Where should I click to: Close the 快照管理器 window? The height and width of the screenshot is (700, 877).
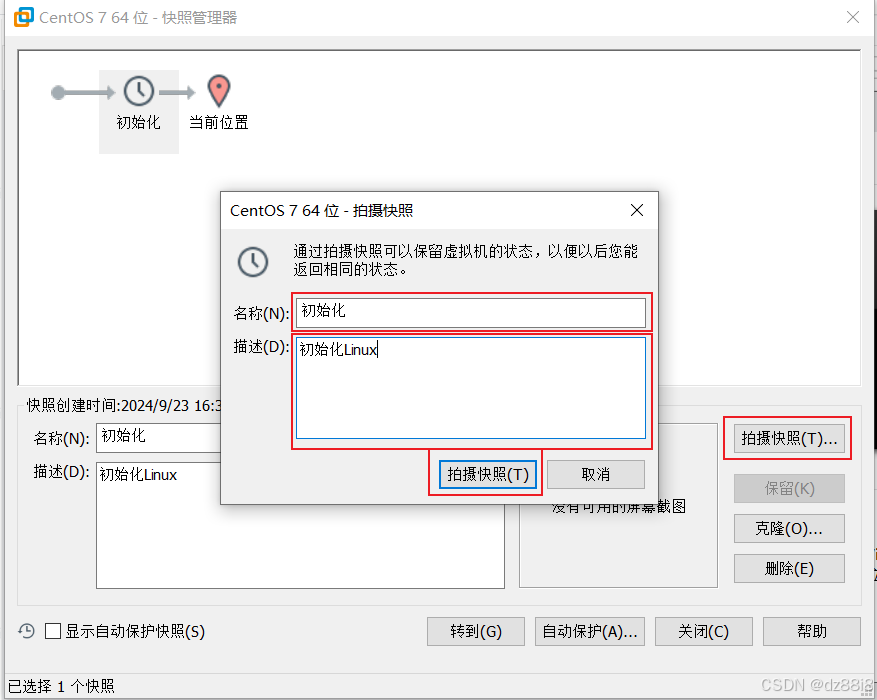tap(852, 17)
